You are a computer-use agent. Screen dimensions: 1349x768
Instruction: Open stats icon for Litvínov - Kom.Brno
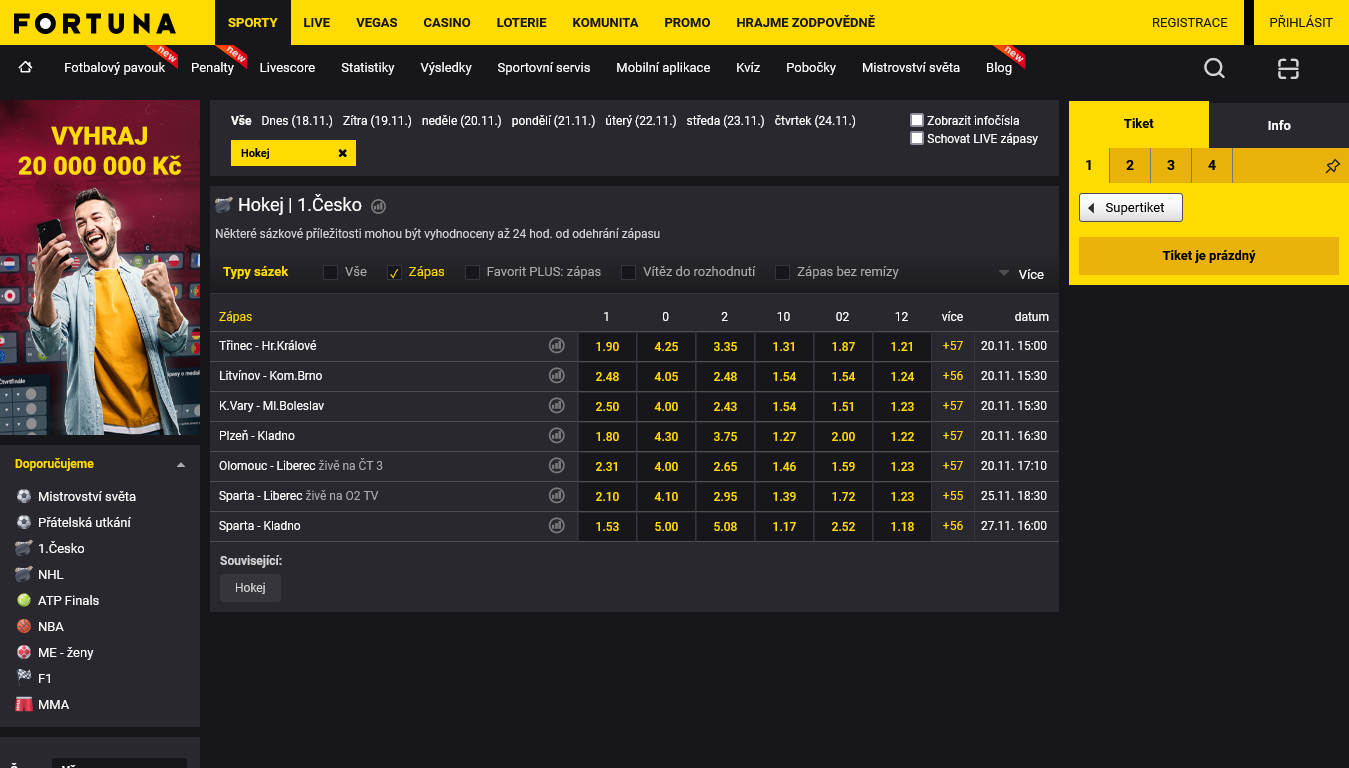click(557, 375)
